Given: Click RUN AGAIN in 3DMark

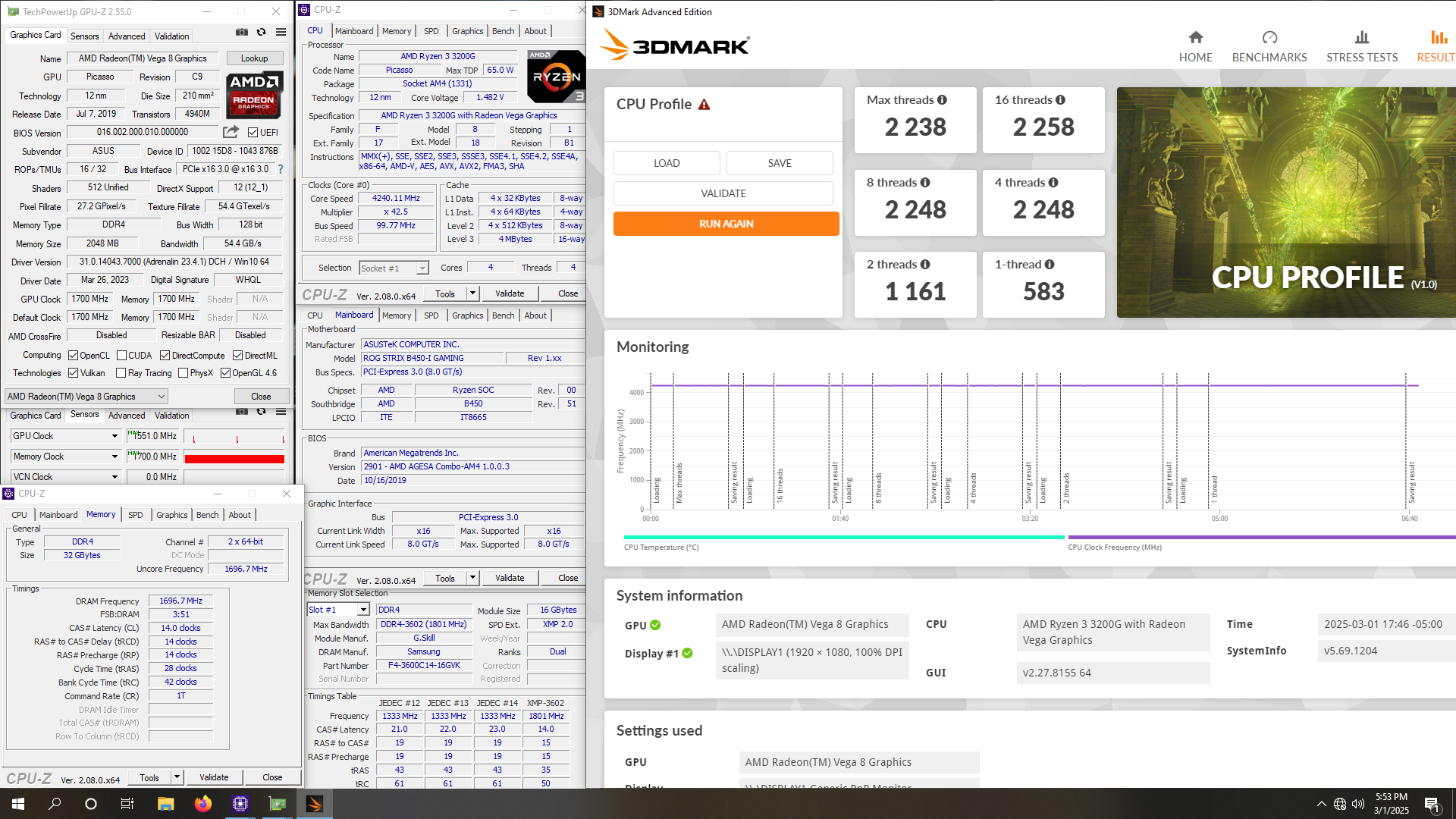Looking at the screenshot, I should [726, 224].
